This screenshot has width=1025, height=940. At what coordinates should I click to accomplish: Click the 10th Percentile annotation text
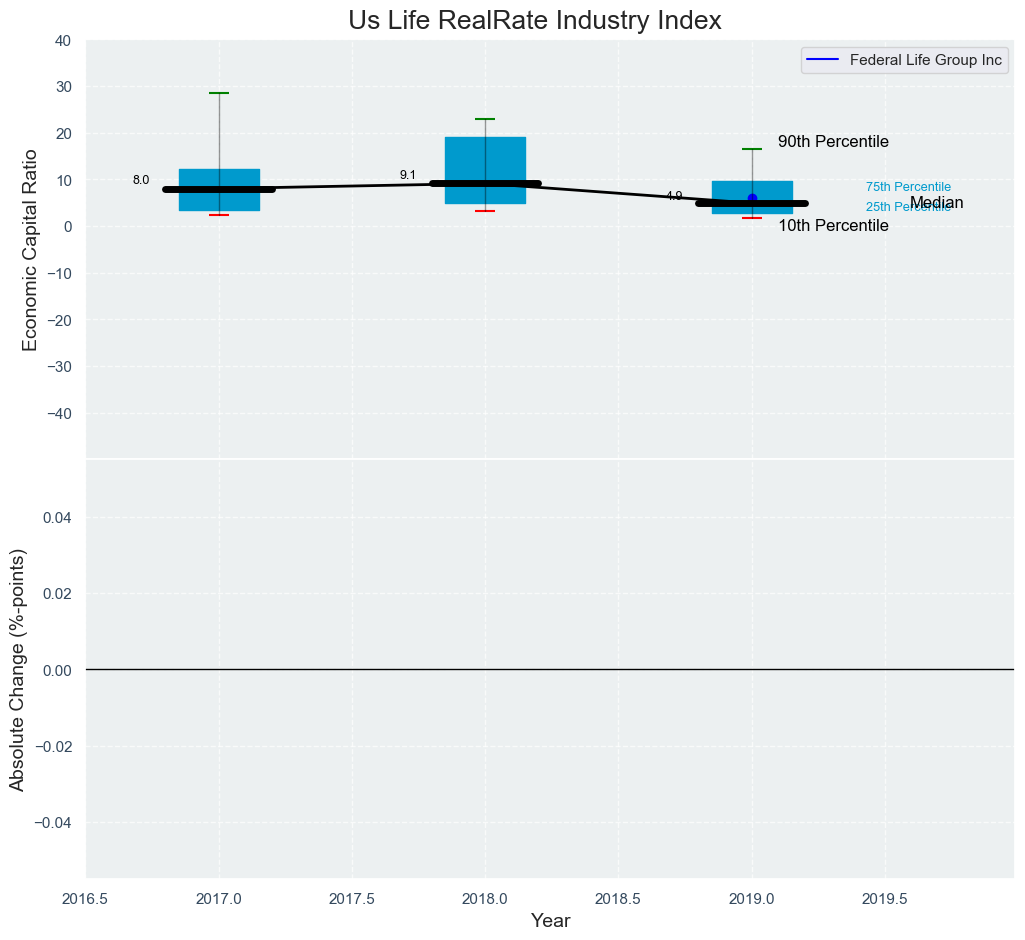point(833,226)
